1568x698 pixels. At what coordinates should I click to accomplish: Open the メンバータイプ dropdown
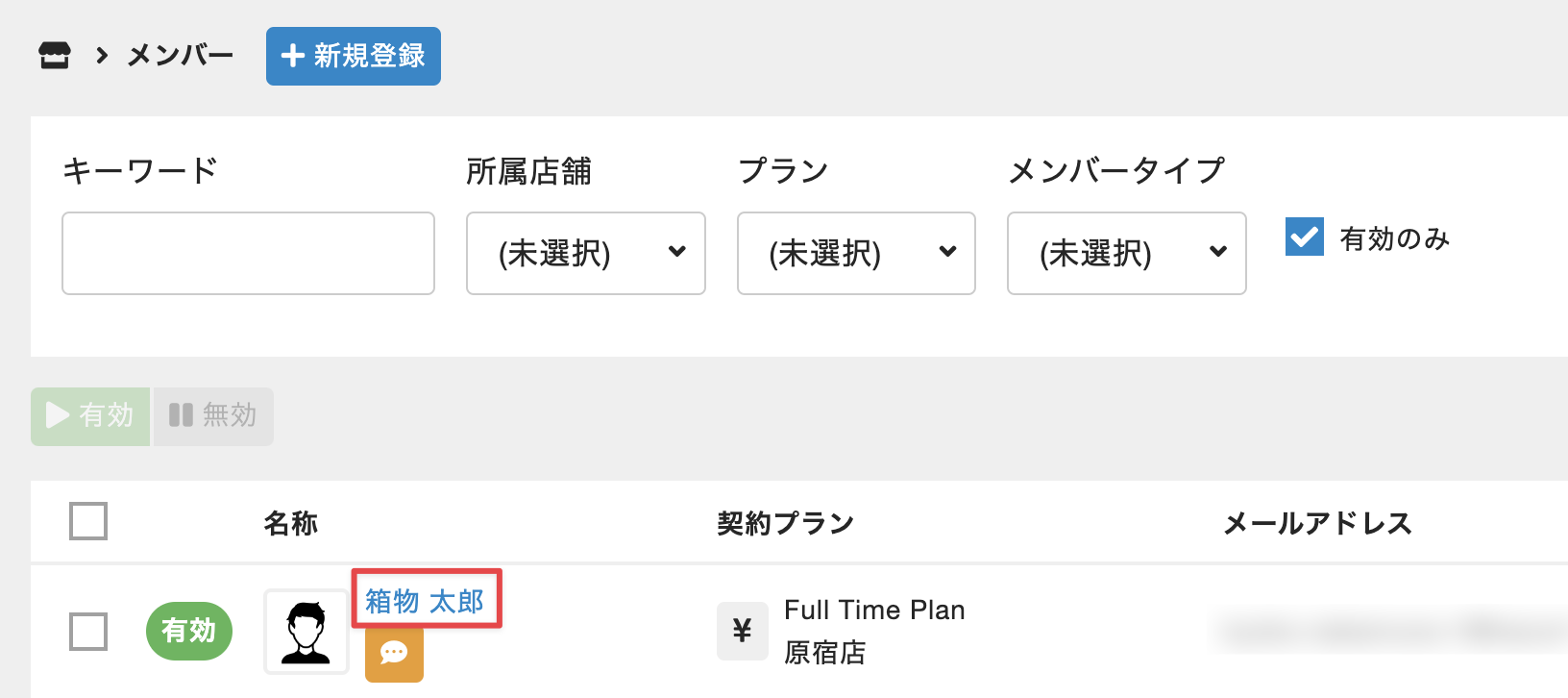1126,253
